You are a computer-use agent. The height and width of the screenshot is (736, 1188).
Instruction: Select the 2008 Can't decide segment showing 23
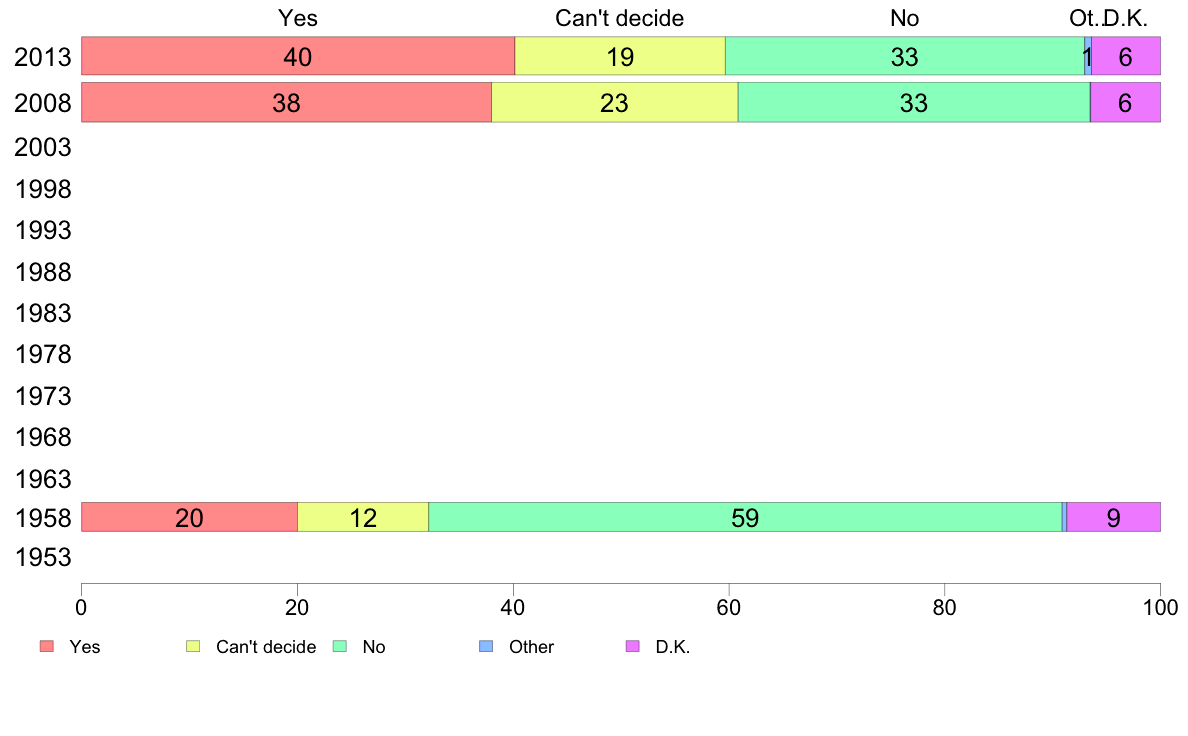point(614,102)
